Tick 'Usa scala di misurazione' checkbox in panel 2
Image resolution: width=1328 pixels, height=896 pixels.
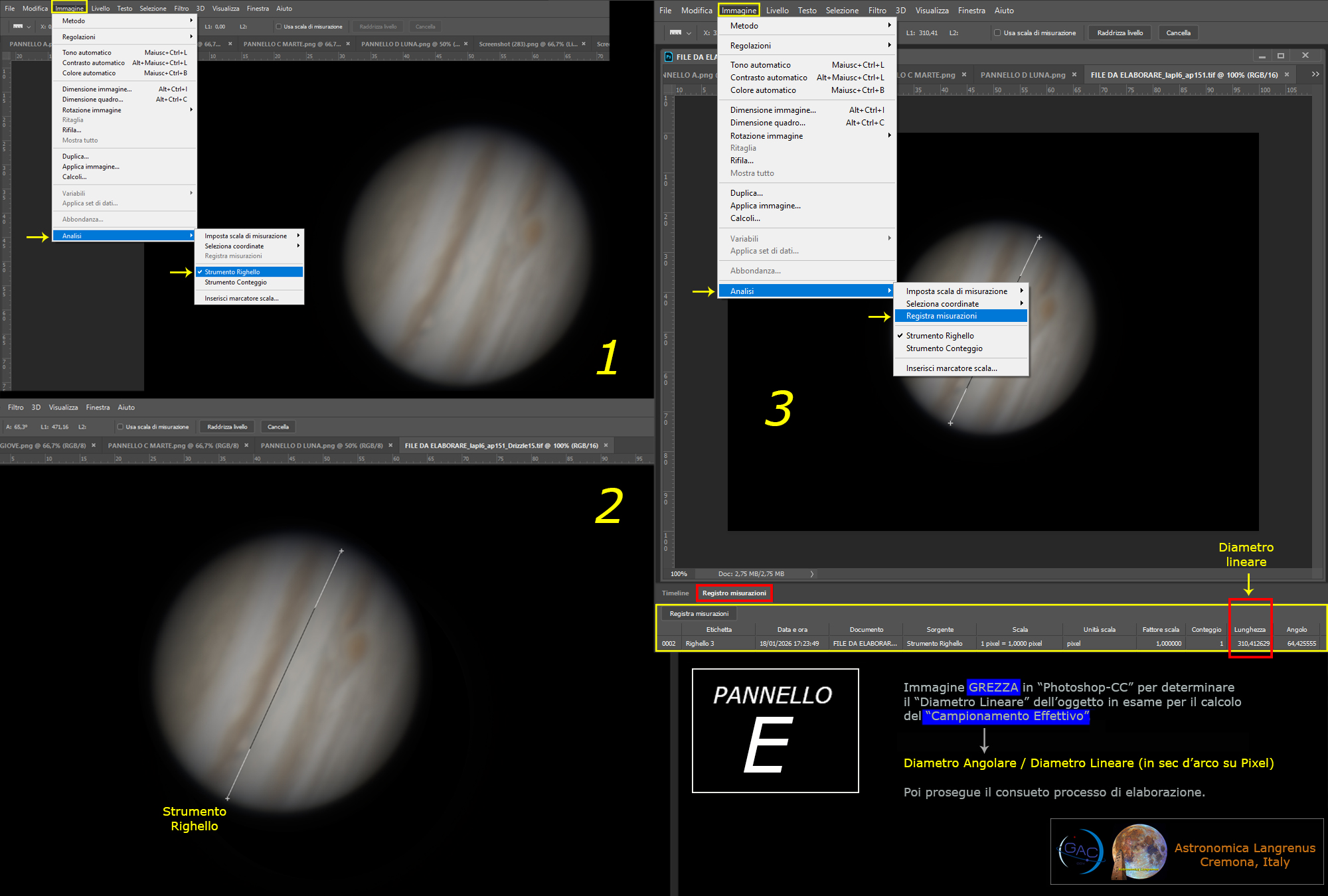click(x=120, y=427)
